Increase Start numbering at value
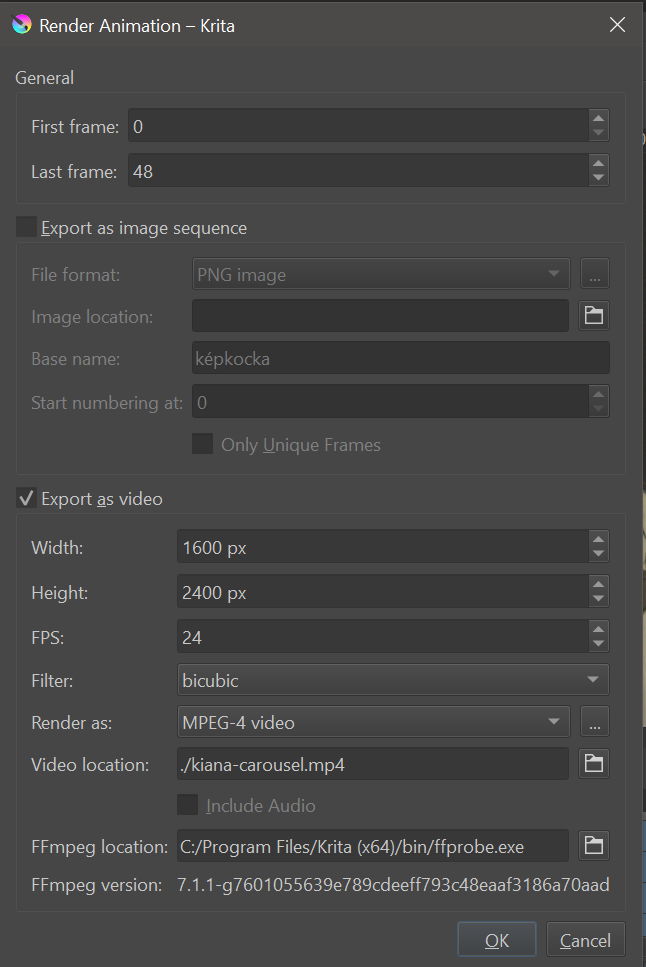This screenshot has height=967, width=646. 598,395
